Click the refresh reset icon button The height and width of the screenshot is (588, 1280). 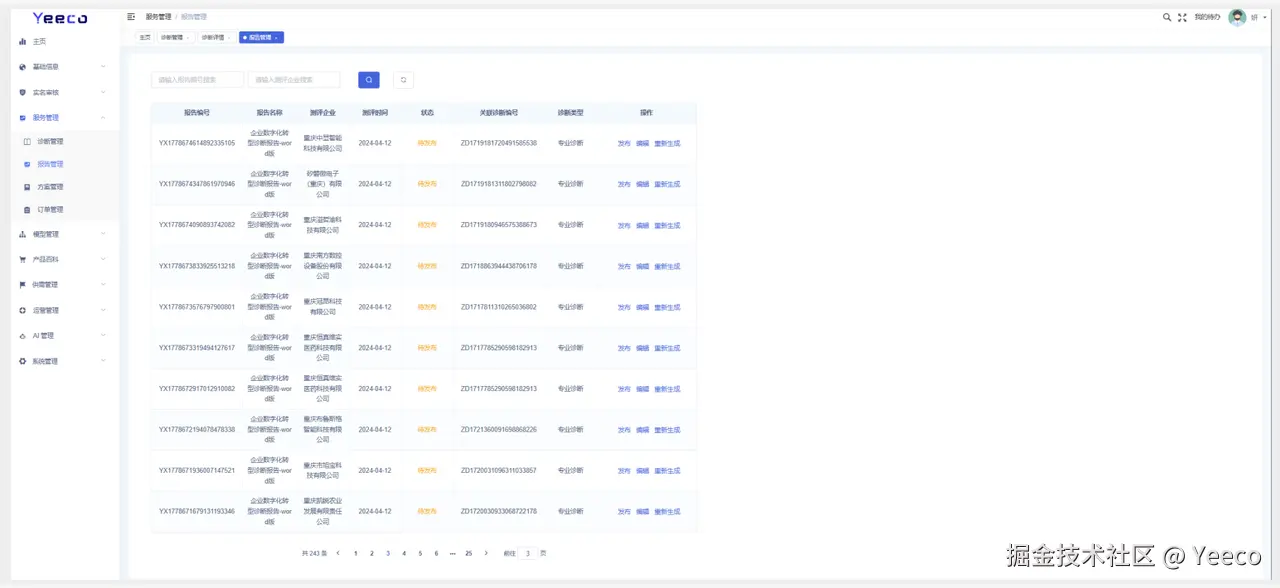point(403,80)
